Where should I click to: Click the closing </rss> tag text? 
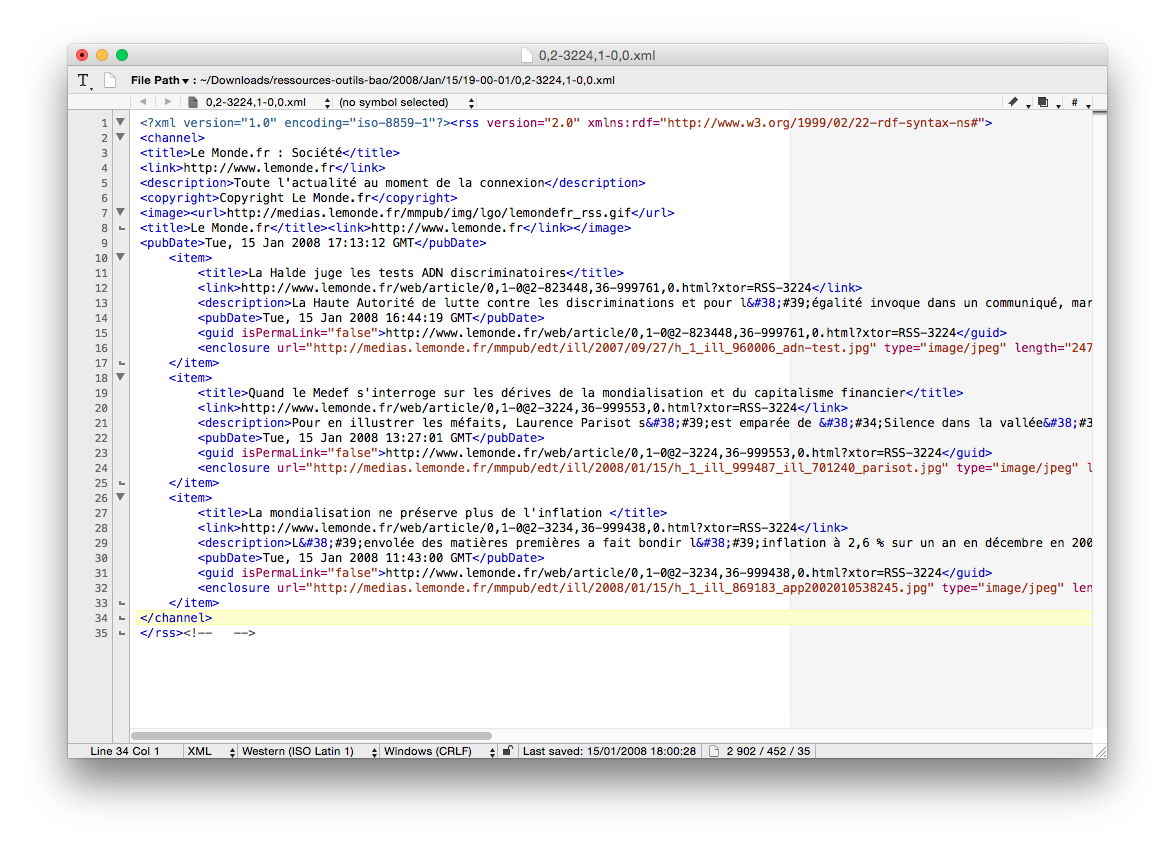click(x=161, y=633)
